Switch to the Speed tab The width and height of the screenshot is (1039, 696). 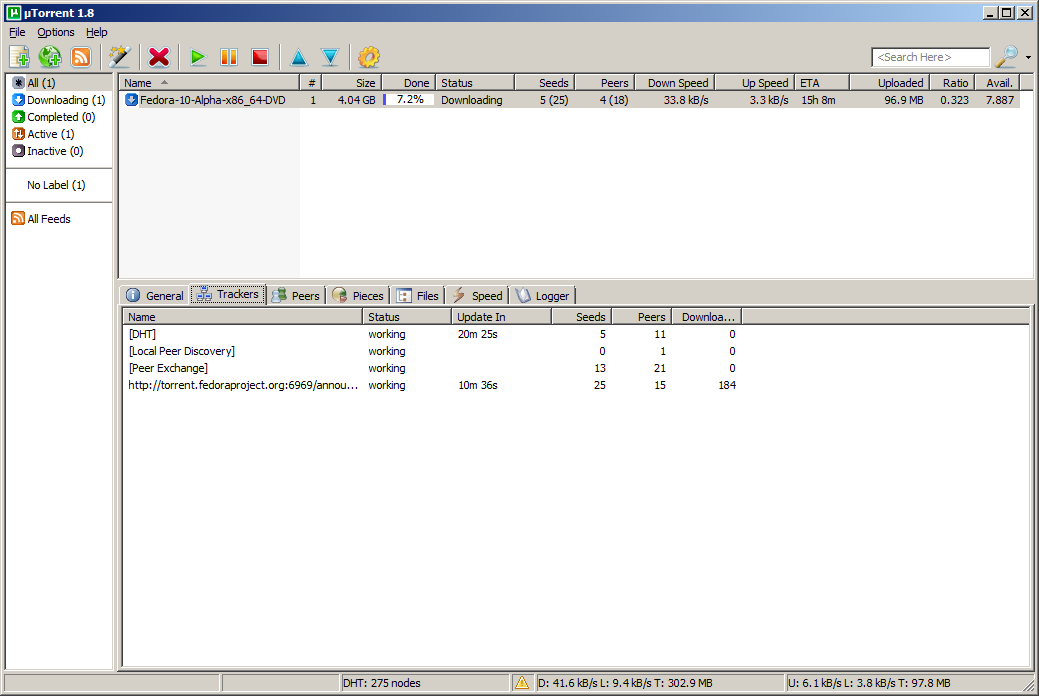[477, 296]
